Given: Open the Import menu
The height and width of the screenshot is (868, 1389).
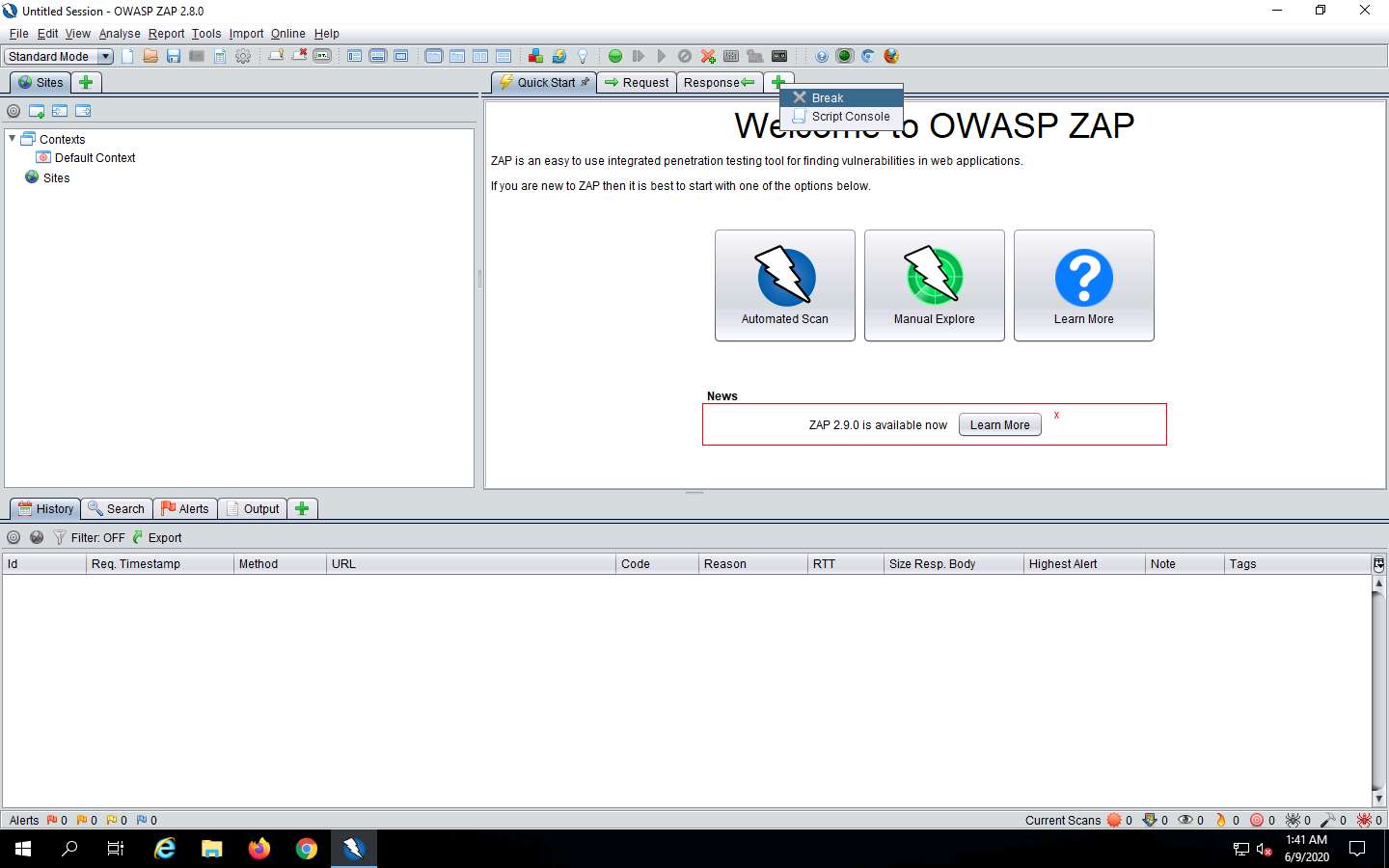Looking at the screenshot, I should (x=246, y=33).
